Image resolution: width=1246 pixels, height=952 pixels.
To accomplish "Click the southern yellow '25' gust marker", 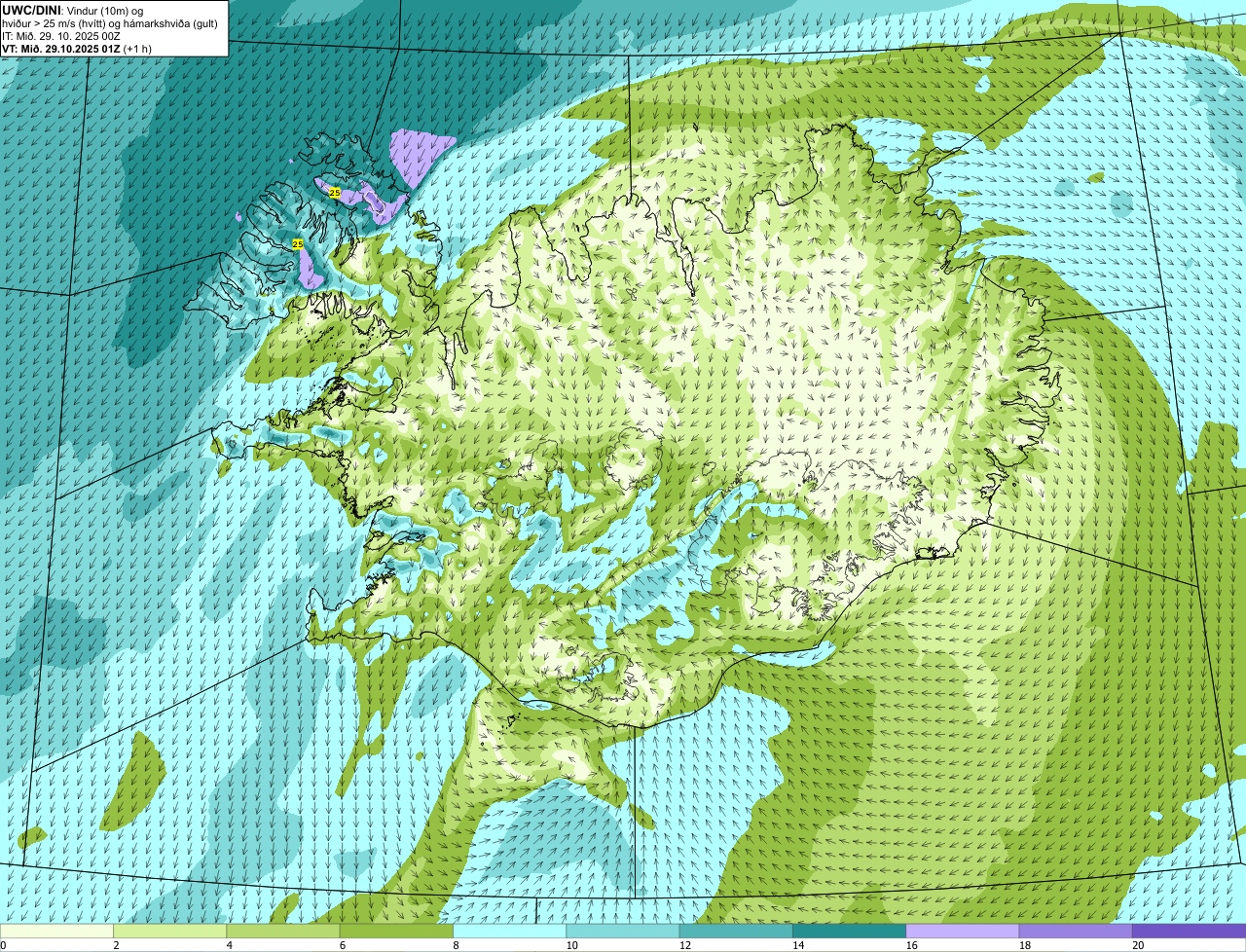I will 298,244.
